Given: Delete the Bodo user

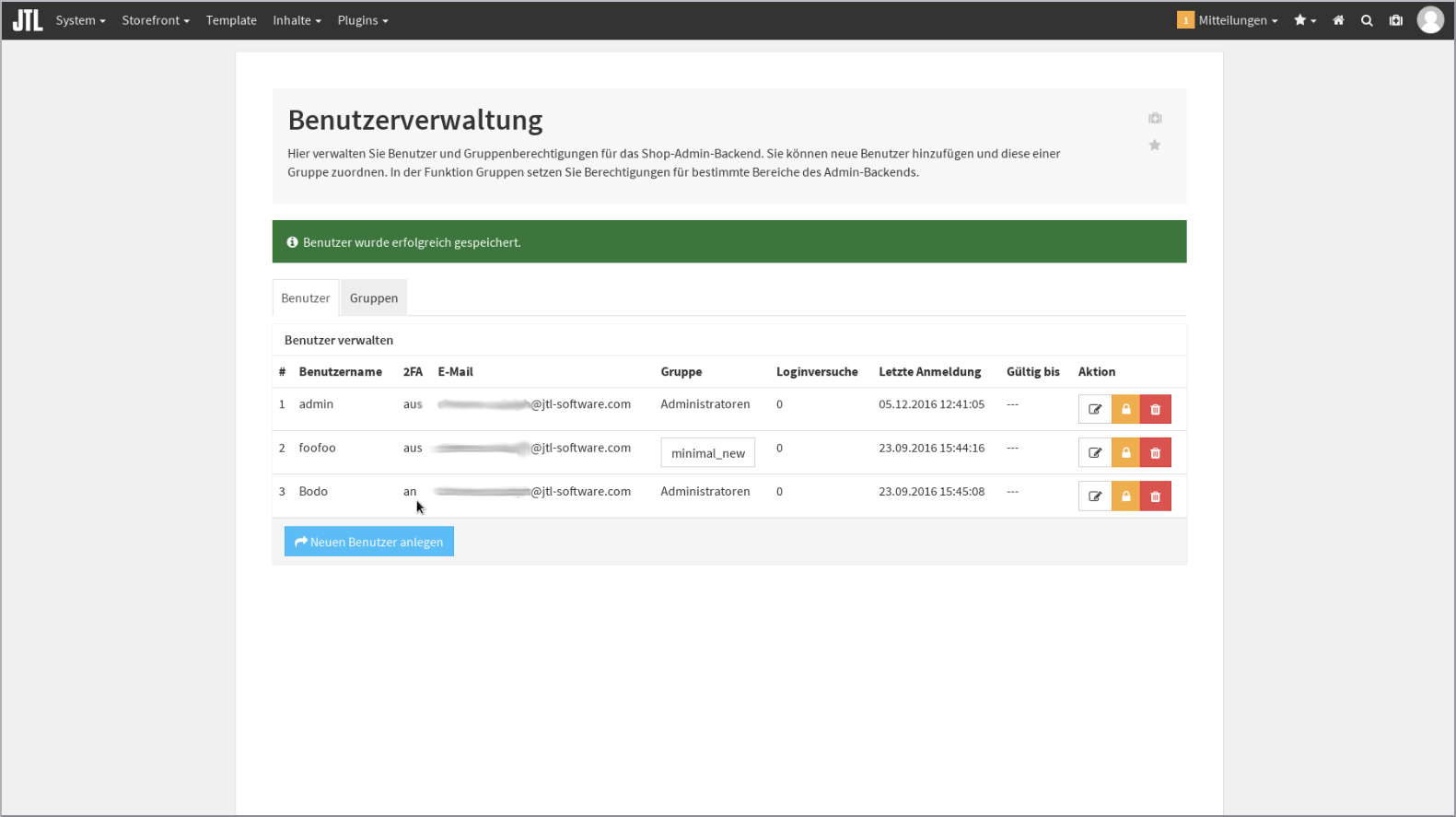Looking at the screenshot, I should [1155, 496].
